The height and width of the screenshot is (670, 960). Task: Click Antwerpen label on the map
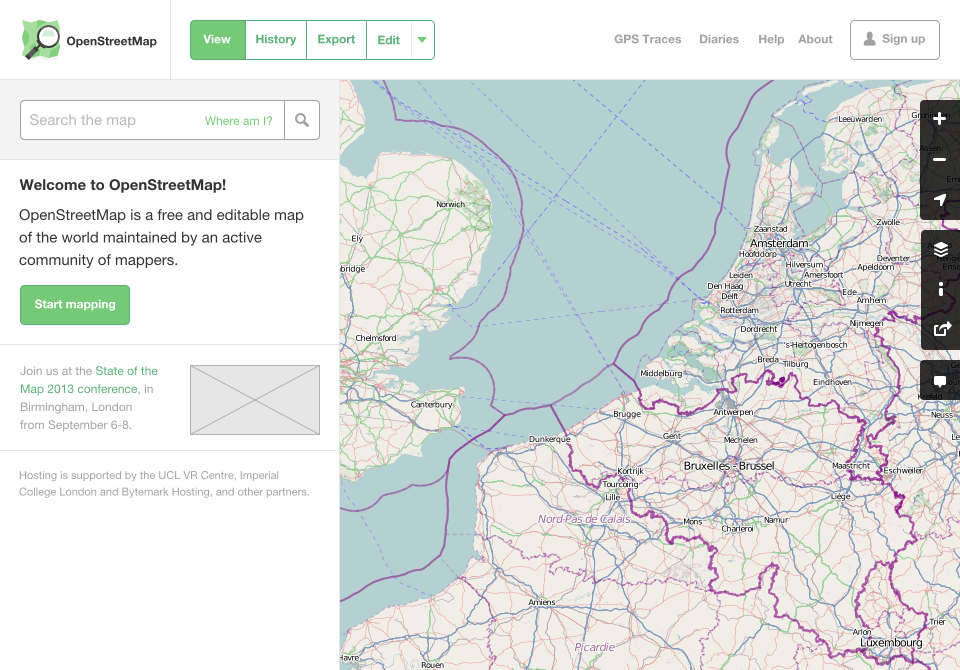click(x=733, y=412)
